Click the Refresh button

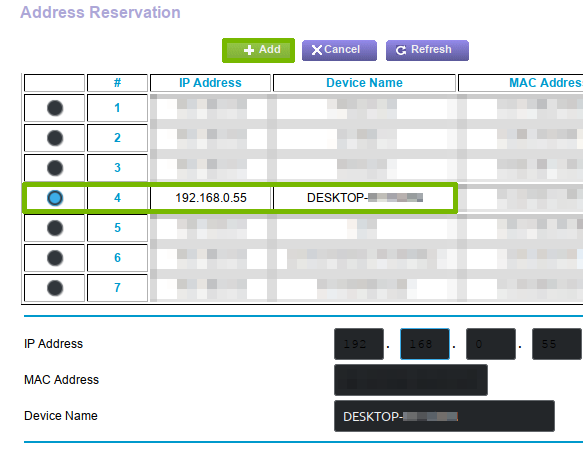pyautogui.click(x=427, y=50)
